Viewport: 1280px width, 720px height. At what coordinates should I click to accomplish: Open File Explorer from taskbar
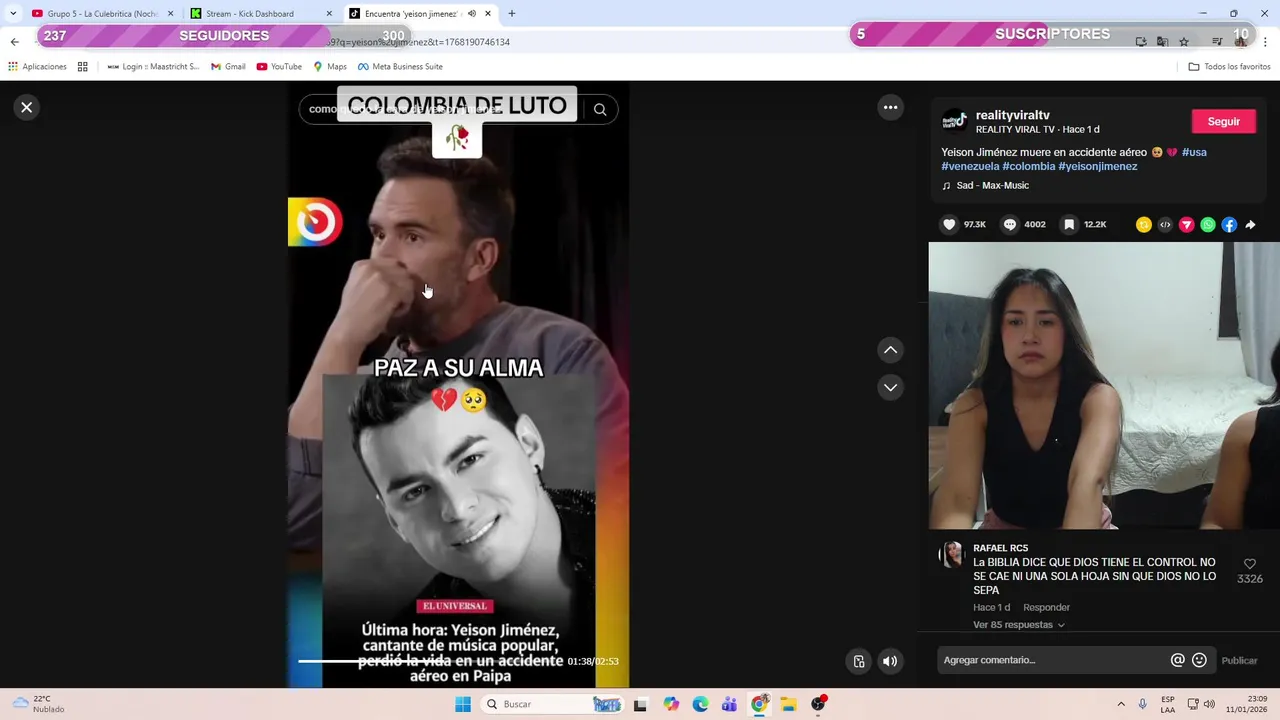pos(788,704)
